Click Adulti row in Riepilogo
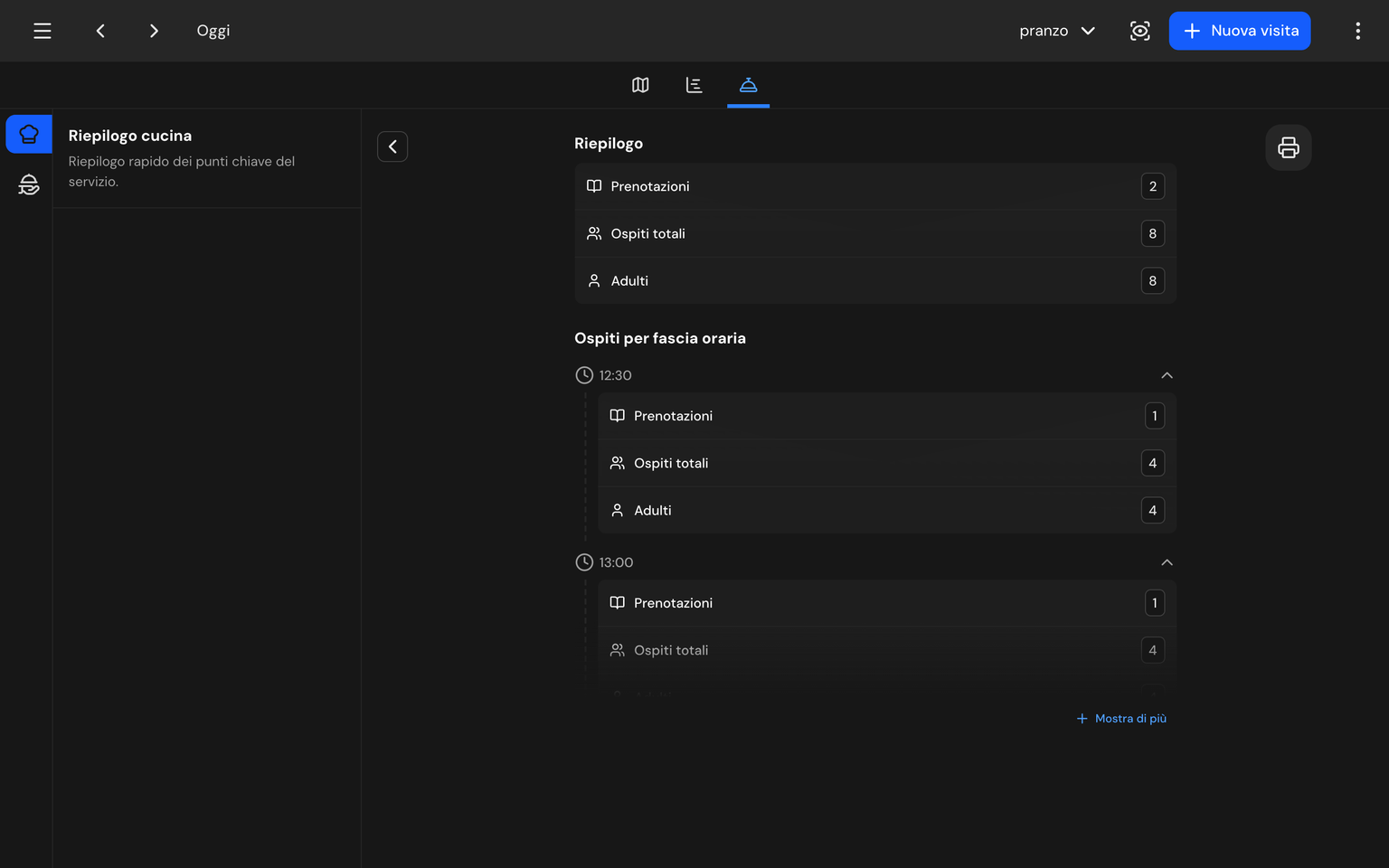1389x868 pixels. [875, 280]
